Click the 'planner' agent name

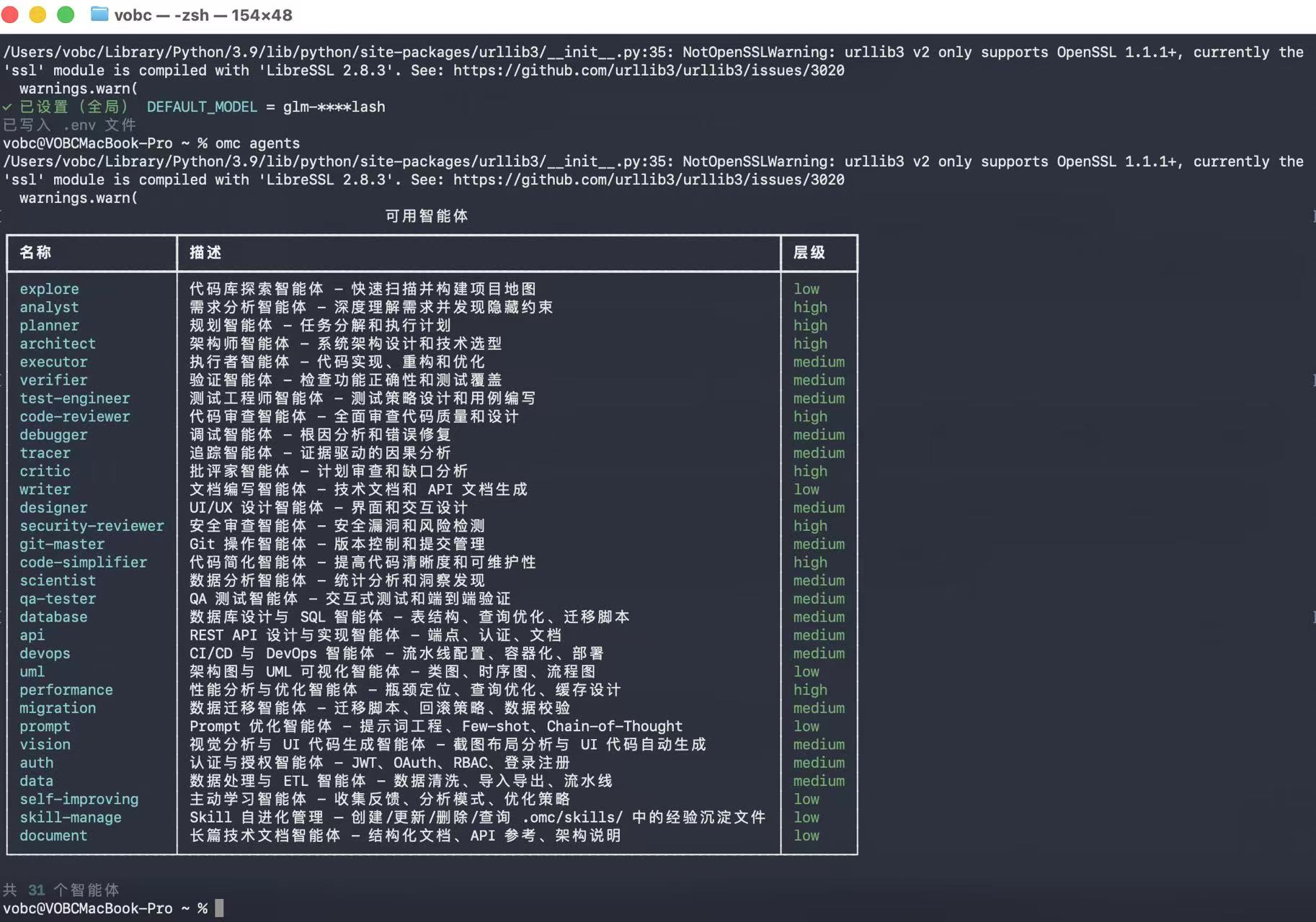click(49, 326)
